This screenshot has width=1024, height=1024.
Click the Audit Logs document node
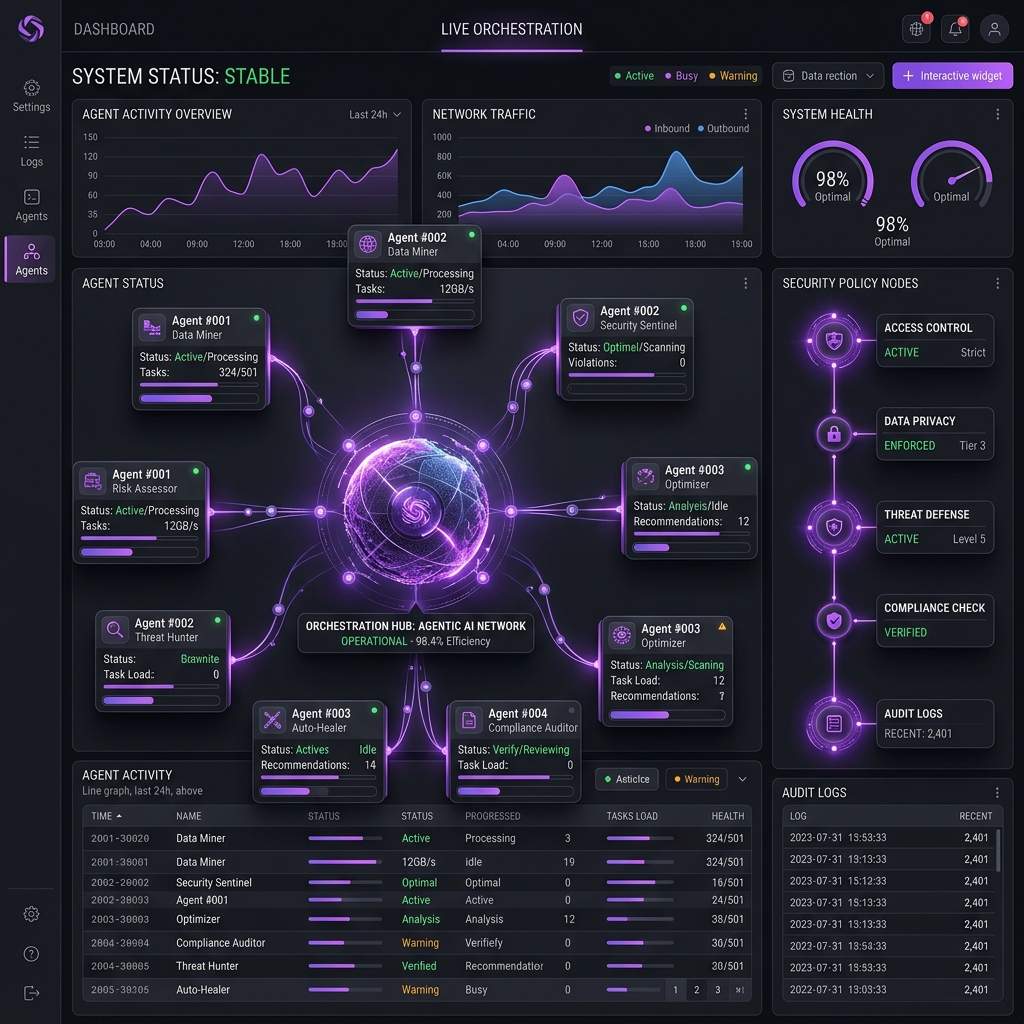pos(834,723)
